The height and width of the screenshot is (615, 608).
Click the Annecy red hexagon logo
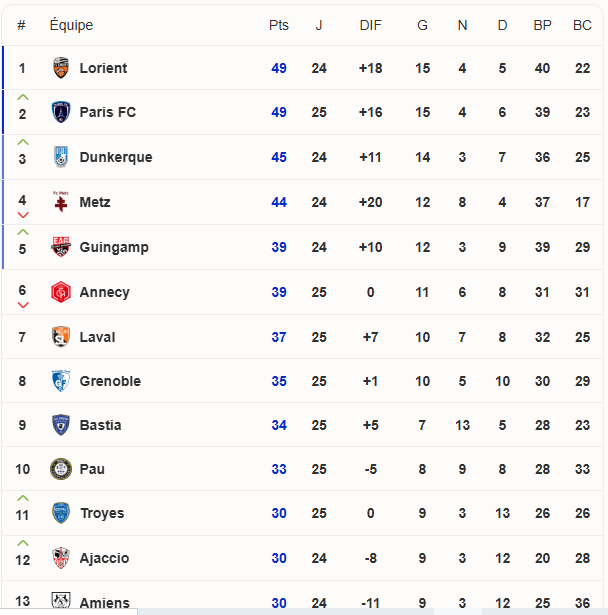click(61, 292)
